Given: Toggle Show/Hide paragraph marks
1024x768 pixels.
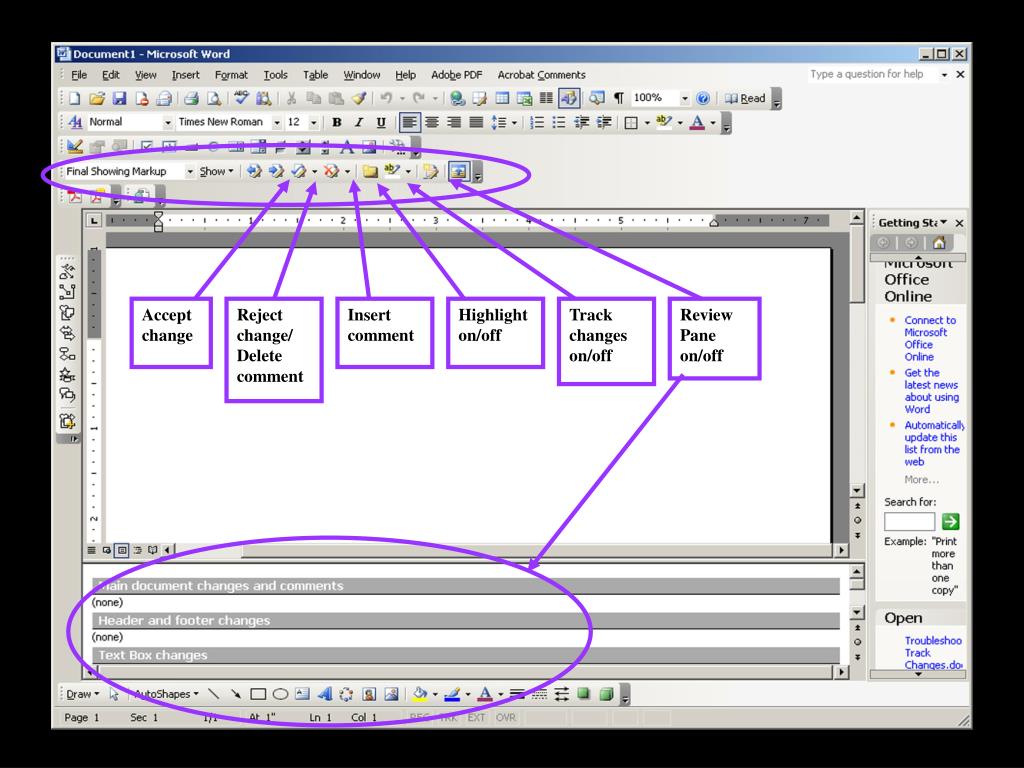Looking at the screenshot, I should 618,99.
